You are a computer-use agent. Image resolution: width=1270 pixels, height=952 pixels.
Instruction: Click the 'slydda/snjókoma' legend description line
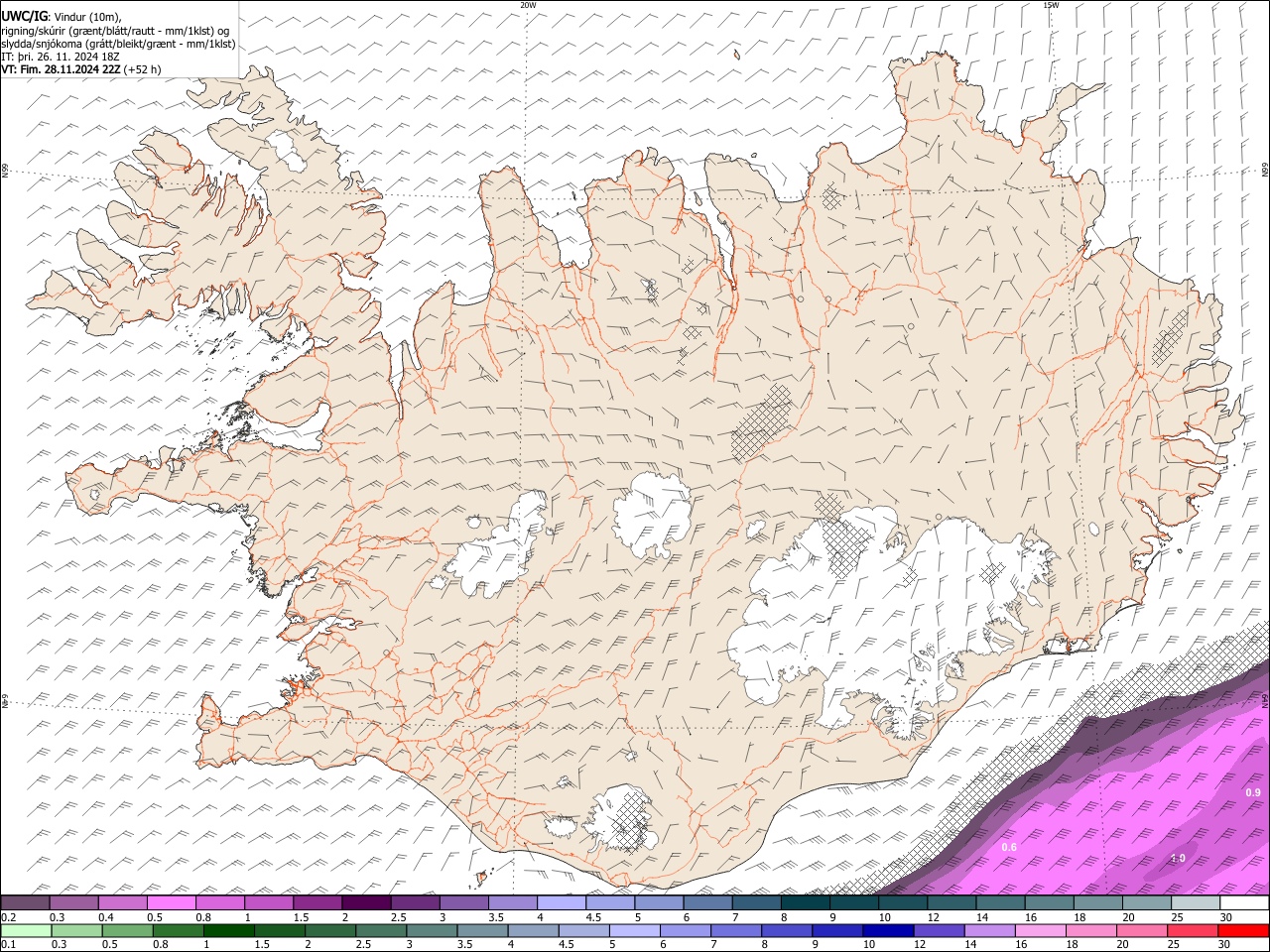(118, 44)
